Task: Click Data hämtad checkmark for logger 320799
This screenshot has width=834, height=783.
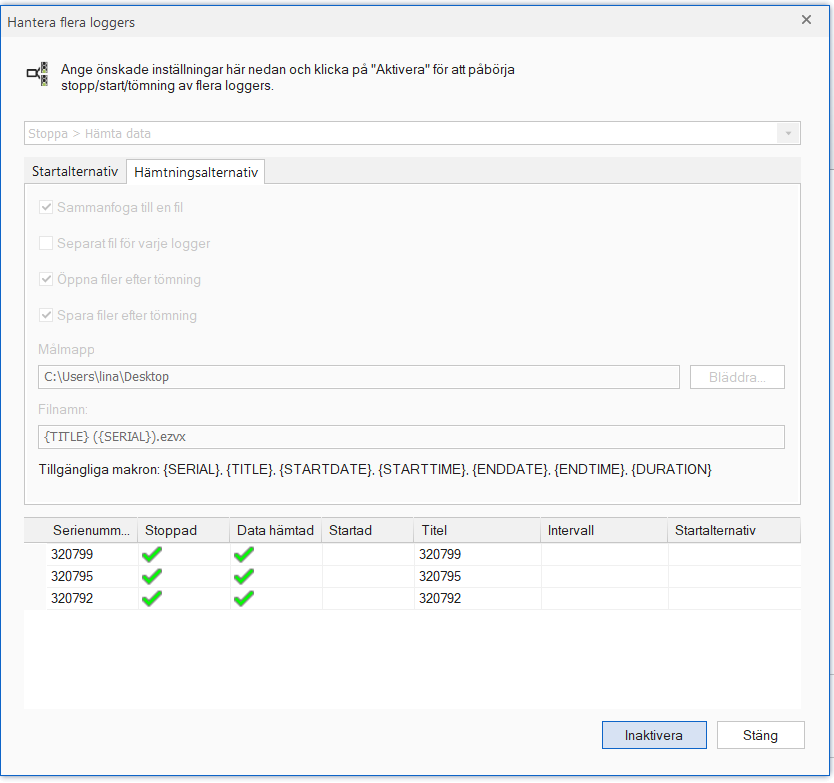Action: 244,554
